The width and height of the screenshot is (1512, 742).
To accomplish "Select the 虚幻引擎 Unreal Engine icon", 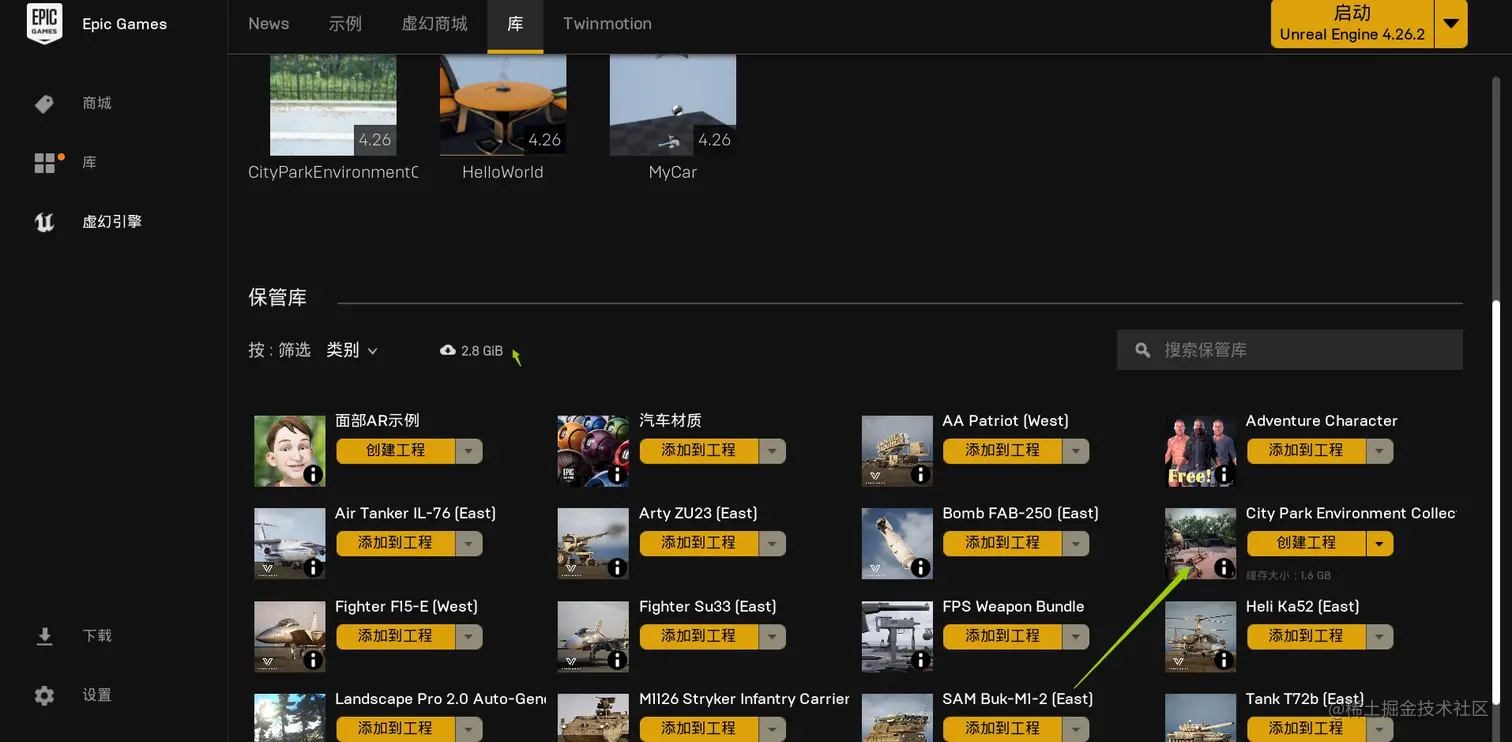I will (44, 222).
